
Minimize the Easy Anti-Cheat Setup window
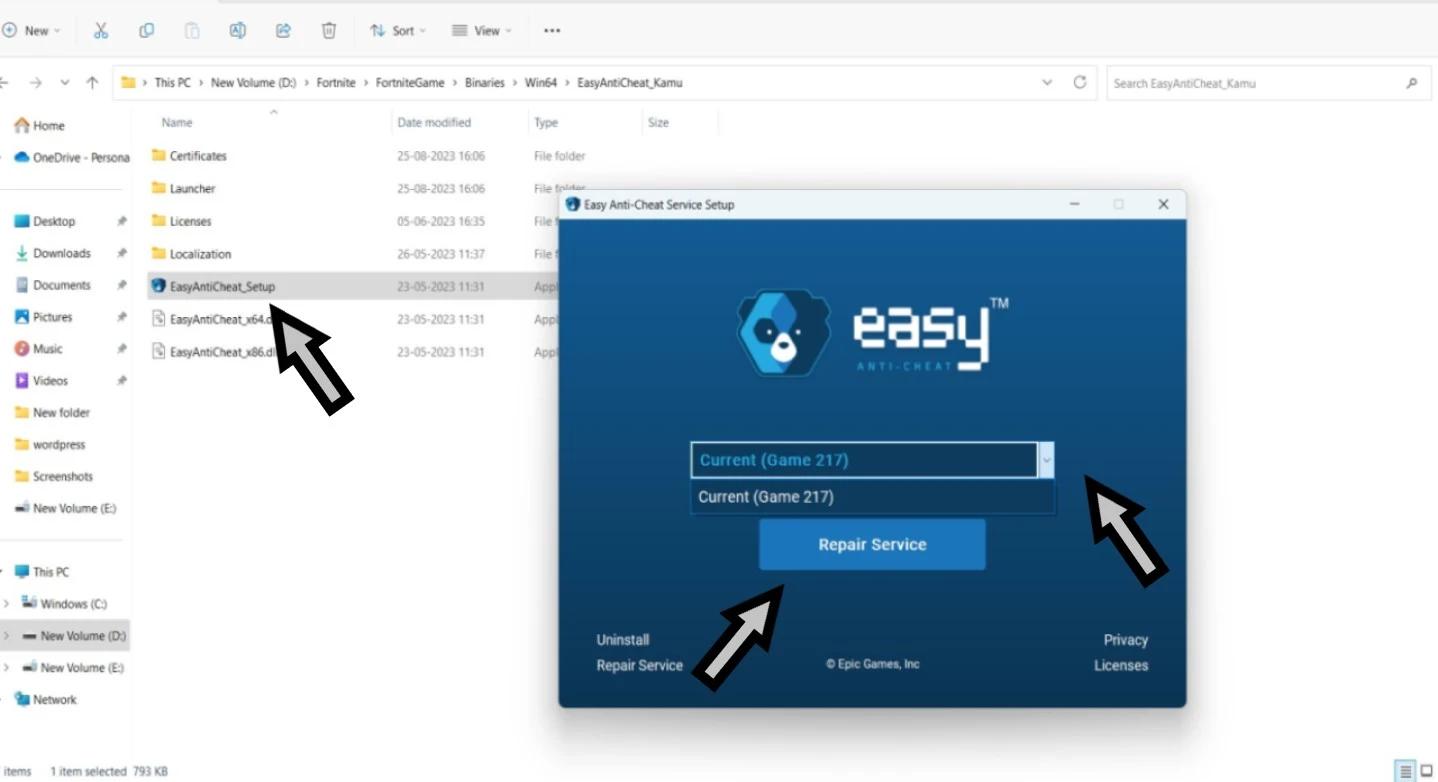pos(1075,204)
